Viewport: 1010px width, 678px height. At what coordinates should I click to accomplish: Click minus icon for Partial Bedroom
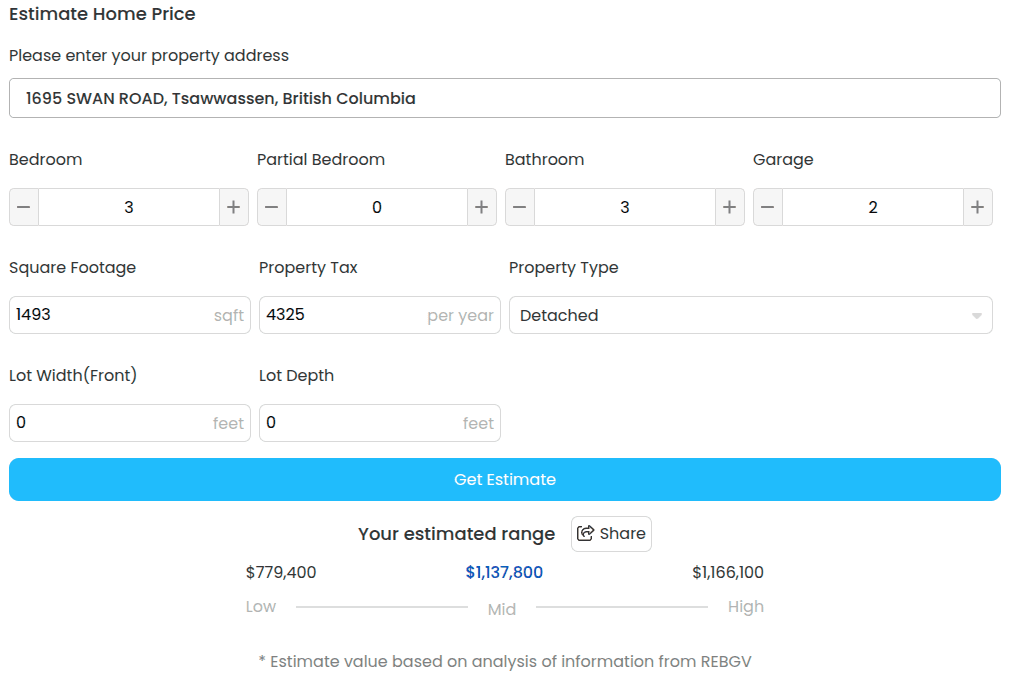tap(272, 207)
